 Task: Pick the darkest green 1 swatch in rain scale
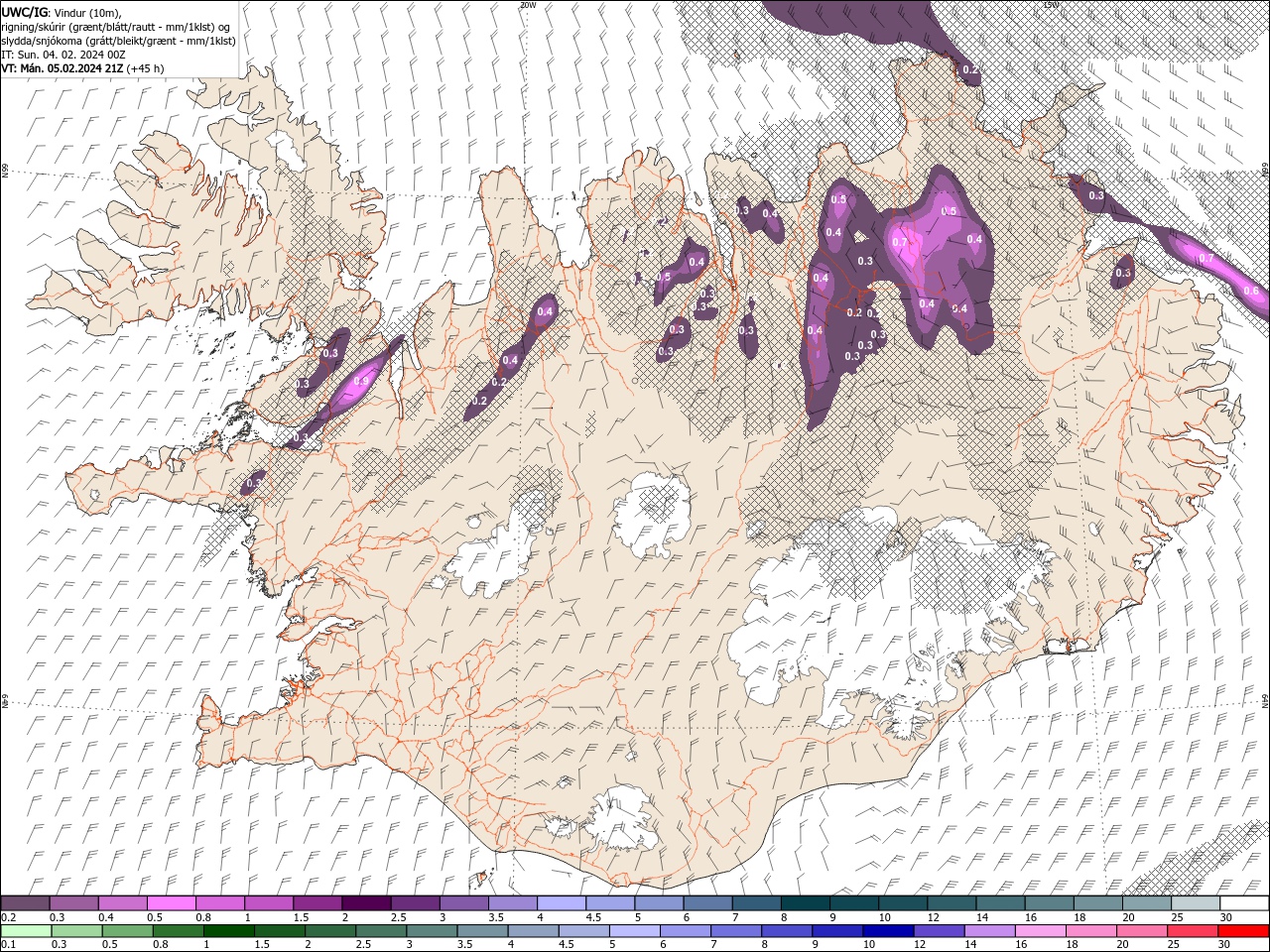228,931
